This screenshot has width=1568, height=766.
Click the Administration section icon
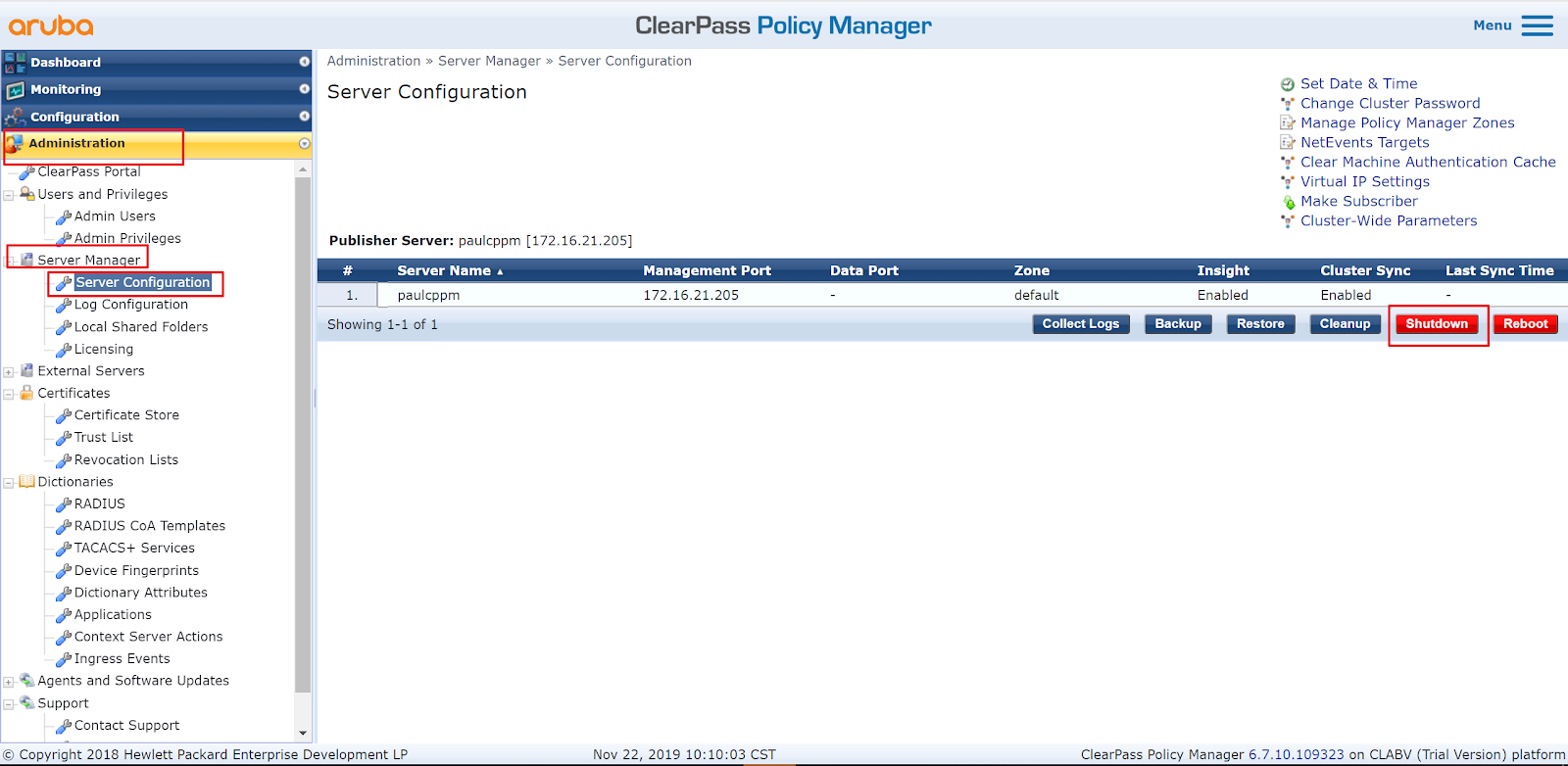(15, 144)
